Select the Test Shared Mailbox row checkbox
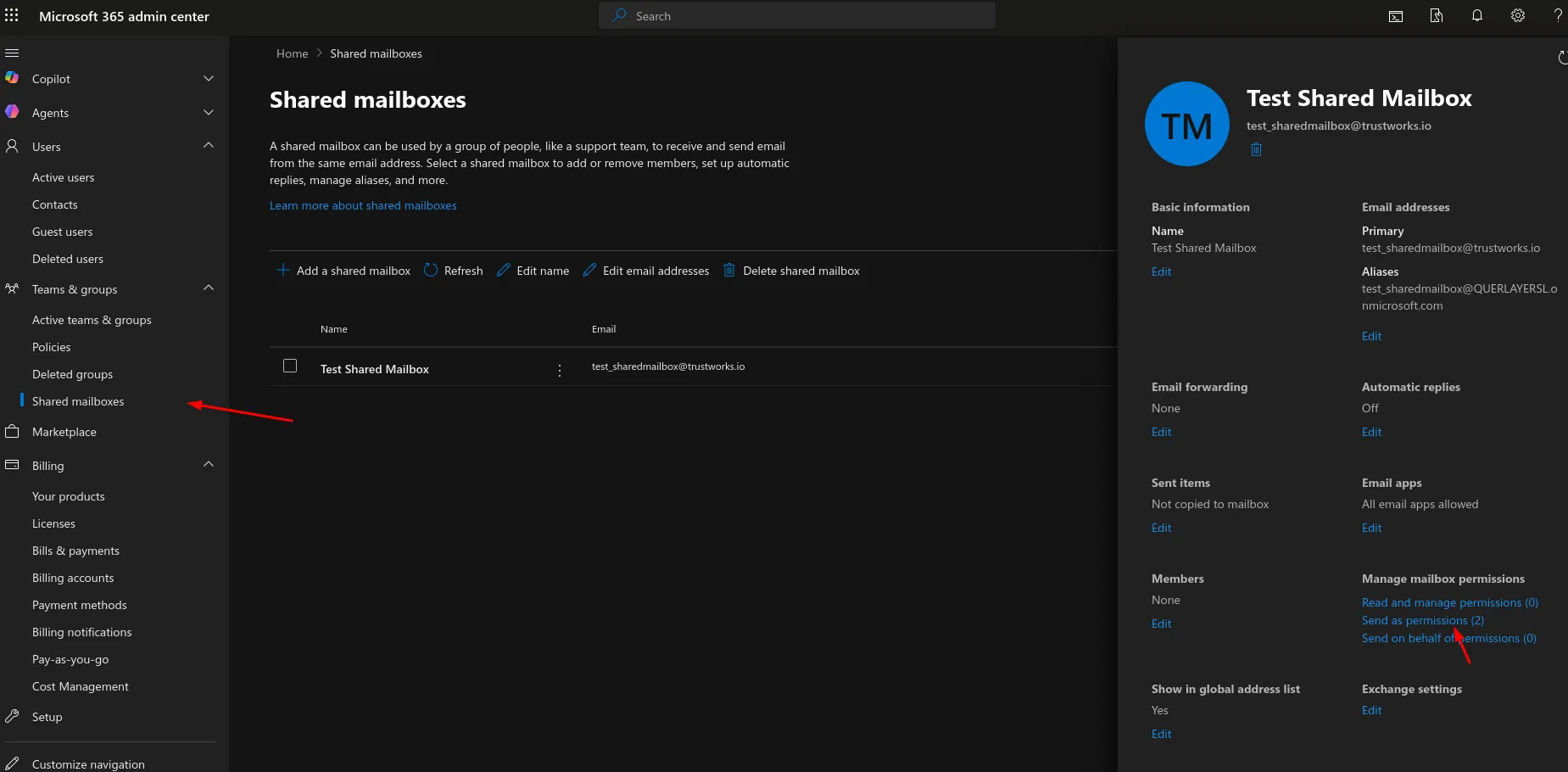Image resolution: width=1568 pixels, height=772 pixels. (290, 366)
